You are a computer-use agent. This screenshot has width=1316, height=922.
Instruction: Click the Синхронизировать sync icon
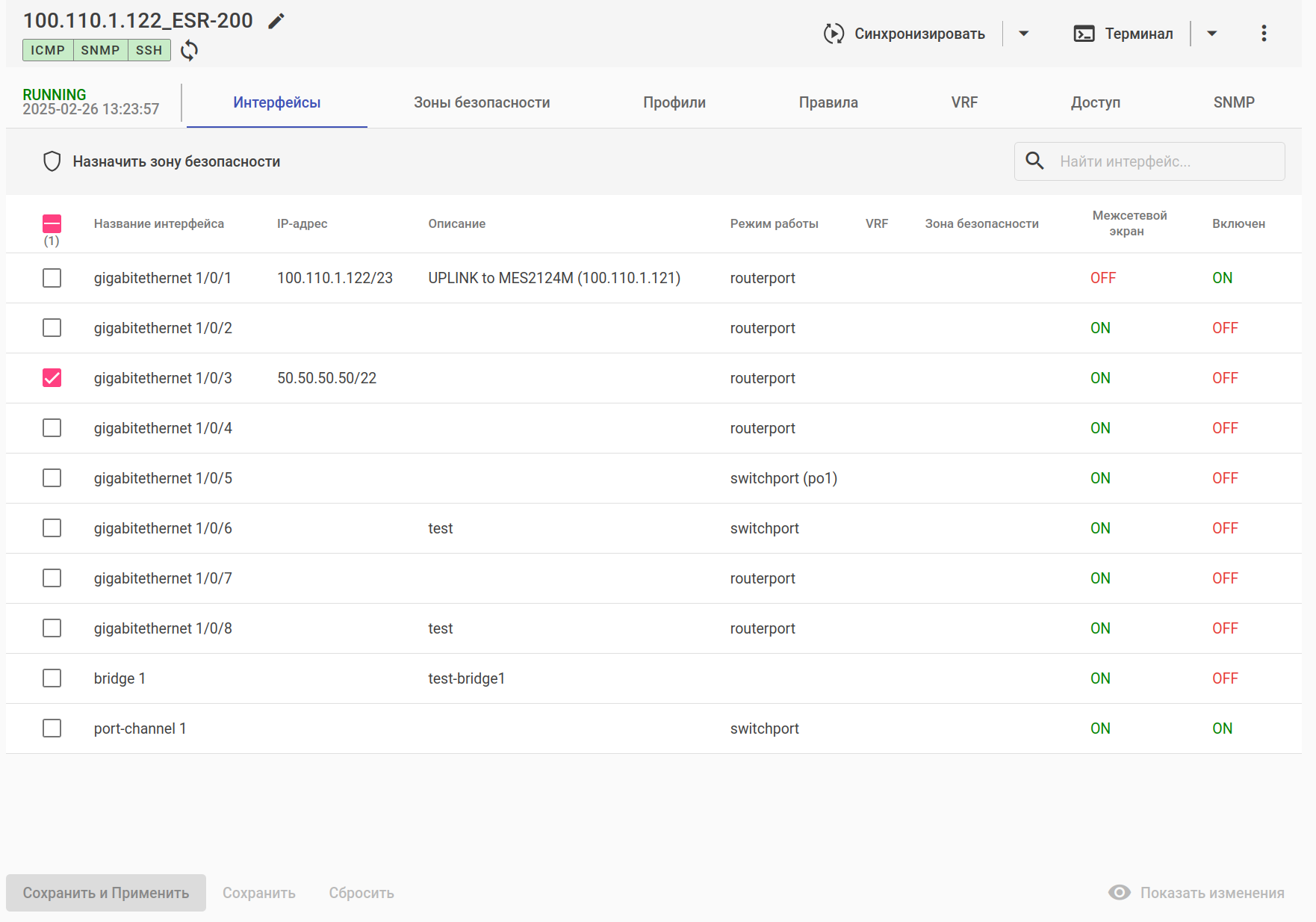pos(834,34)
